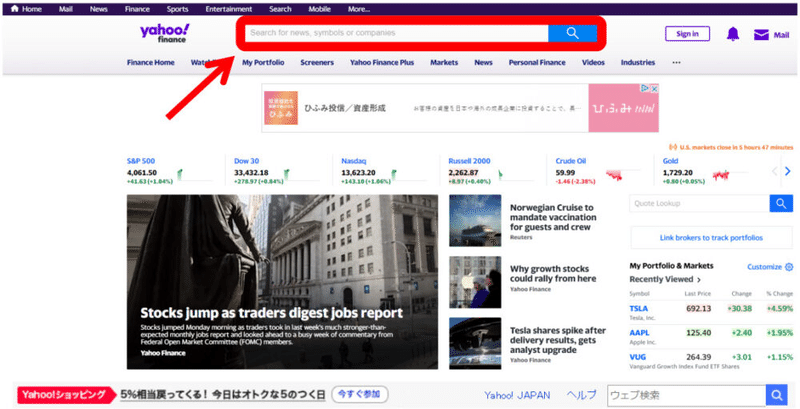Open the Gold commodity link
Screen dimensions: 800x409
click(x=670, y=161)
